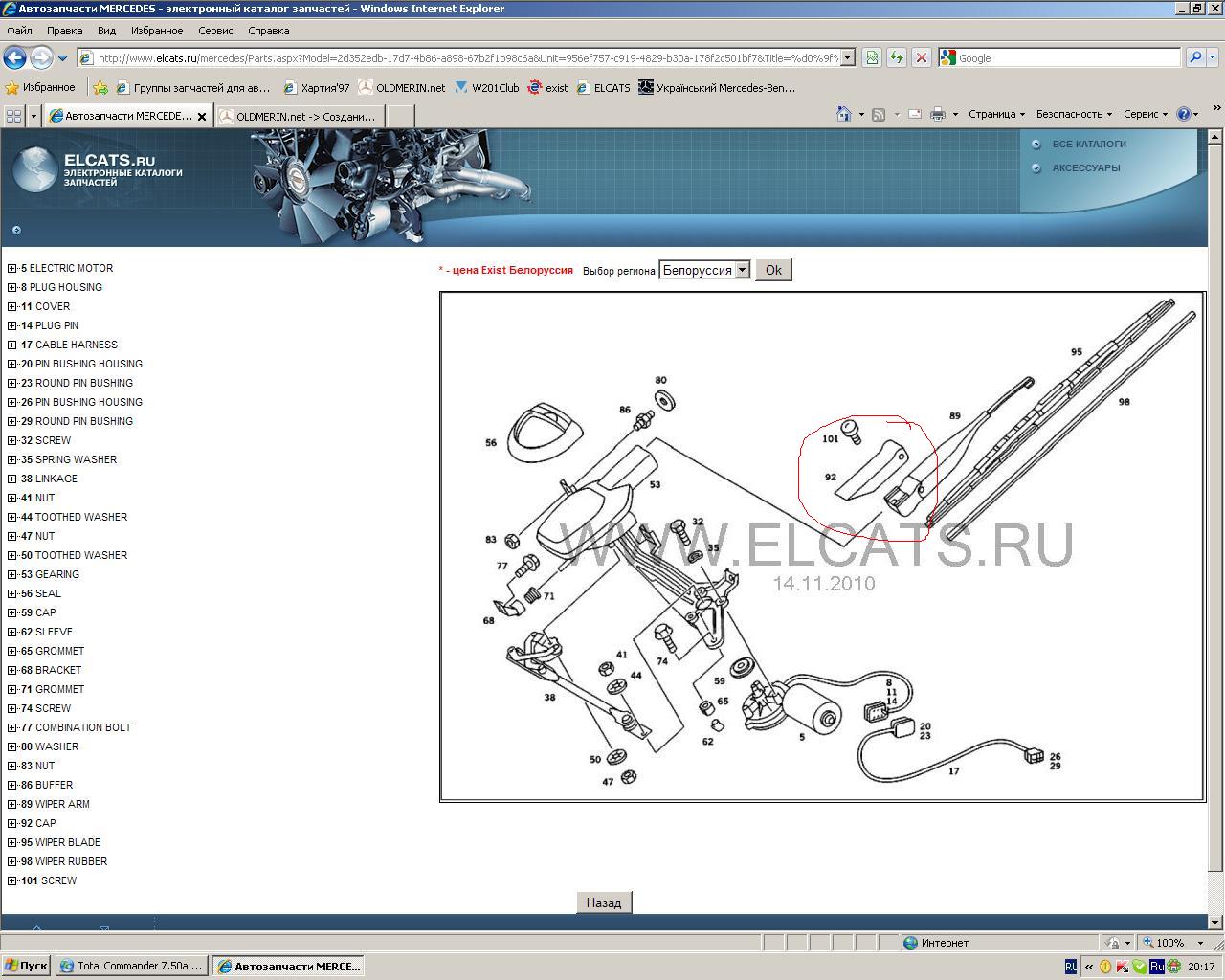Click the Google search box
Image resolution: width=1225 pixels, height=980 pixels.
[1059, 58]
